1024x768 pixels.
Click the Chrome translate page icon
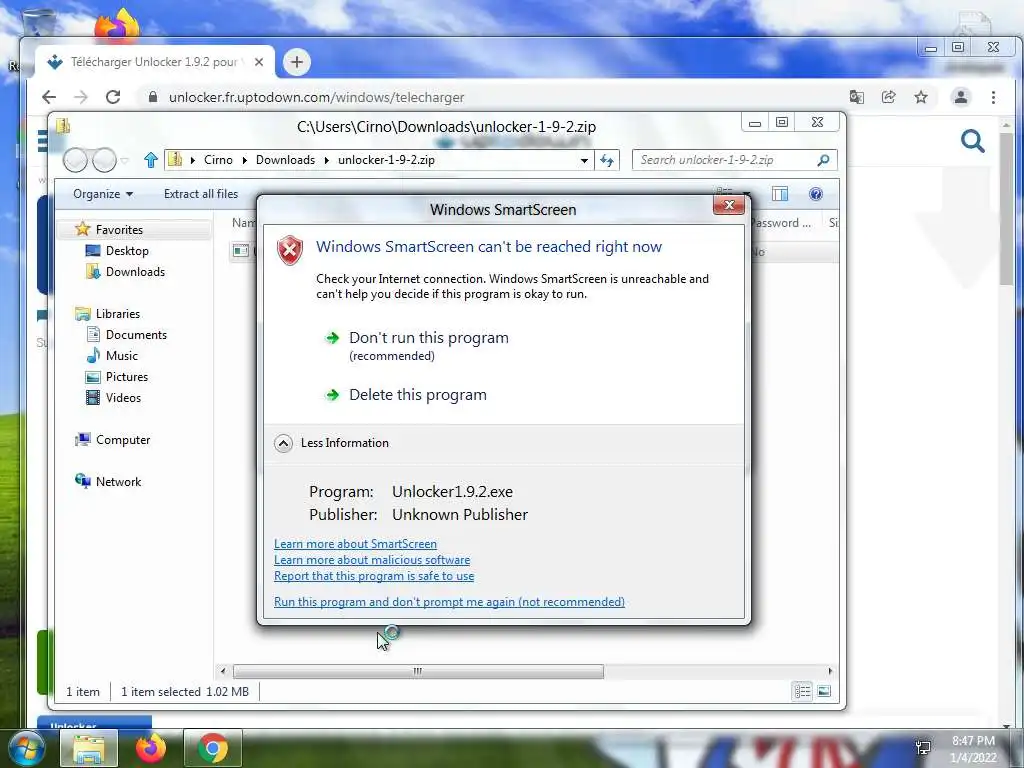click(856, 97)
